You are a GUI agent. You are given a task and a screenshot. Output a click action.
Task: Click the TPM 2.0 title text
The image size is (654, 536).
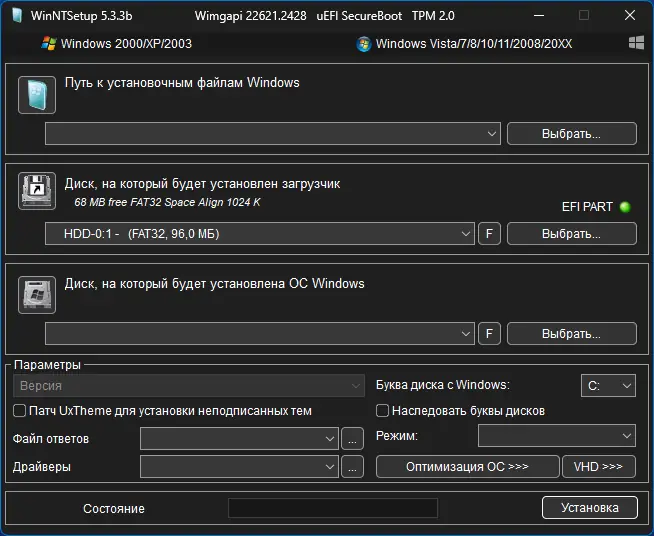(x=433, y=16)
